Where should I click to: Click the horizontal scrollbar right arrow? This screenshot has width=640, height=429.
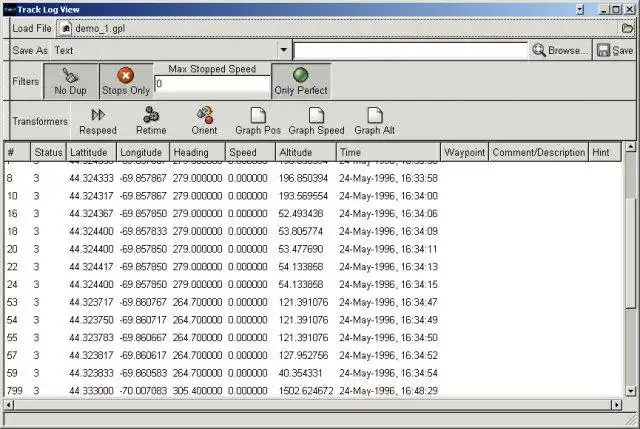616,405
